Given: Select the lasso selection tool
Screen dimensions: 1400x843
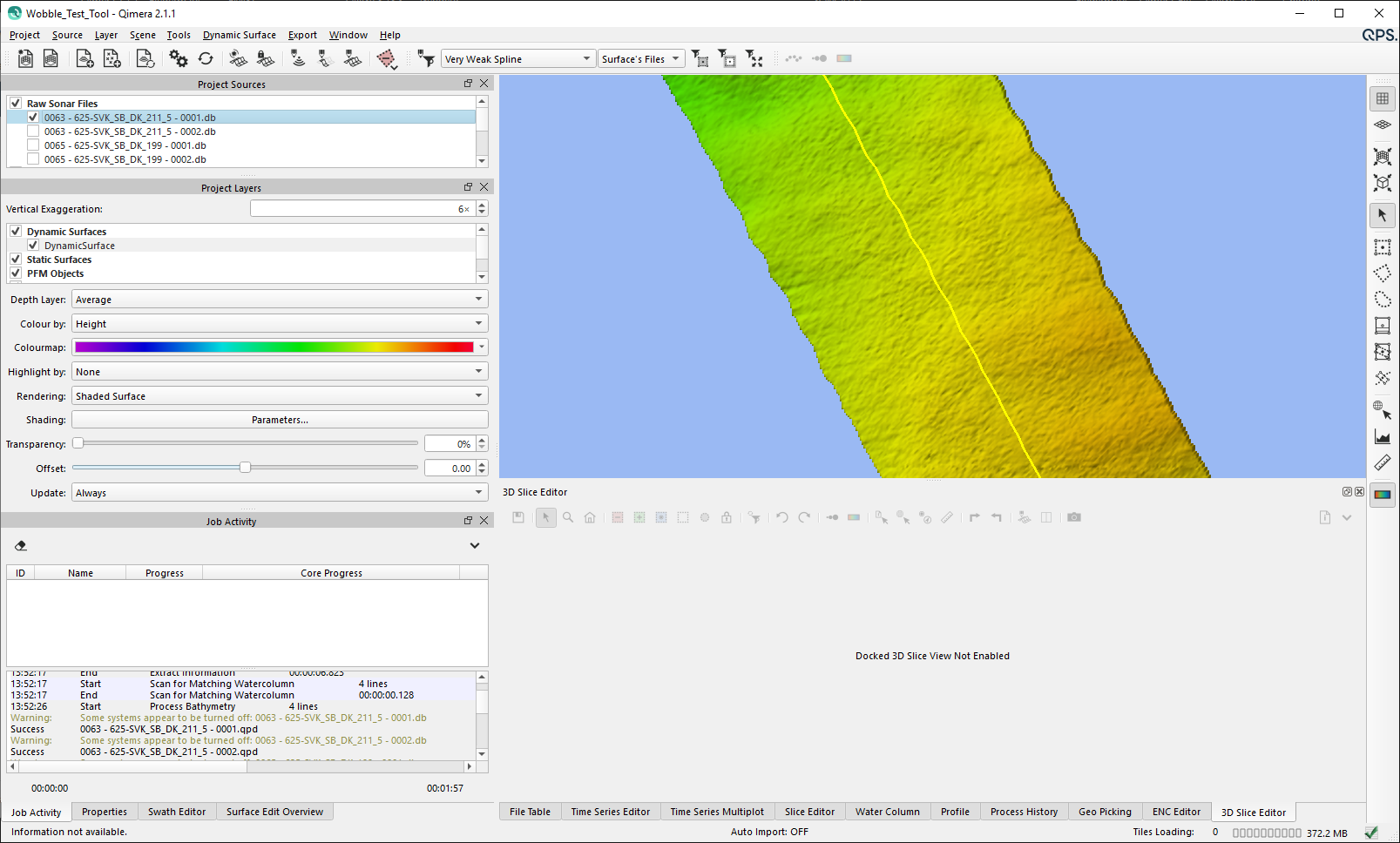Looking at the screenshot, I should tap(1383, 300).
